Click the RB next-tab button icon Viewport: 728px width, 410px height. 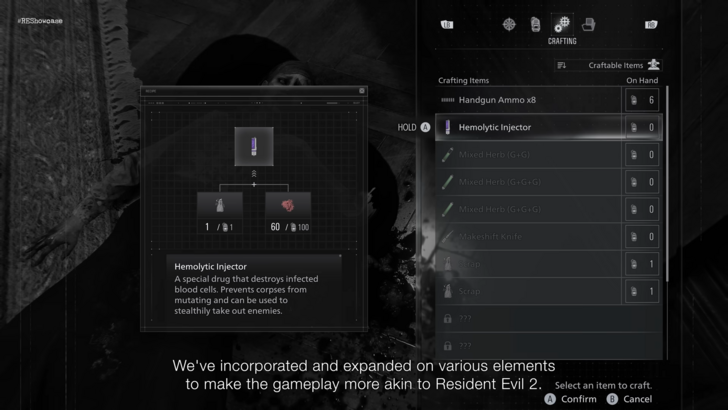651,25
